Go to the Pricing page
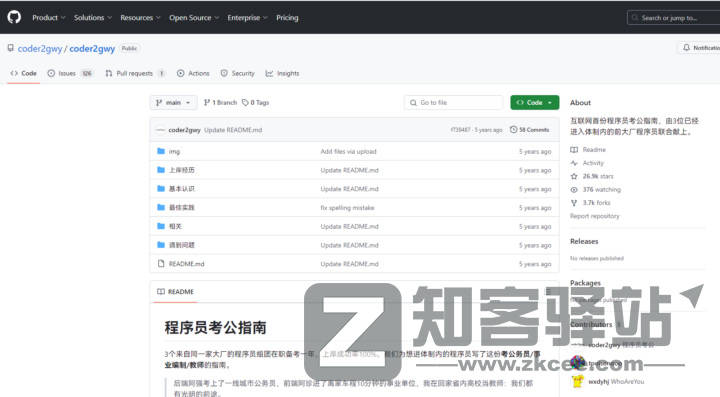The image size is (720, 397). (287, 17)
